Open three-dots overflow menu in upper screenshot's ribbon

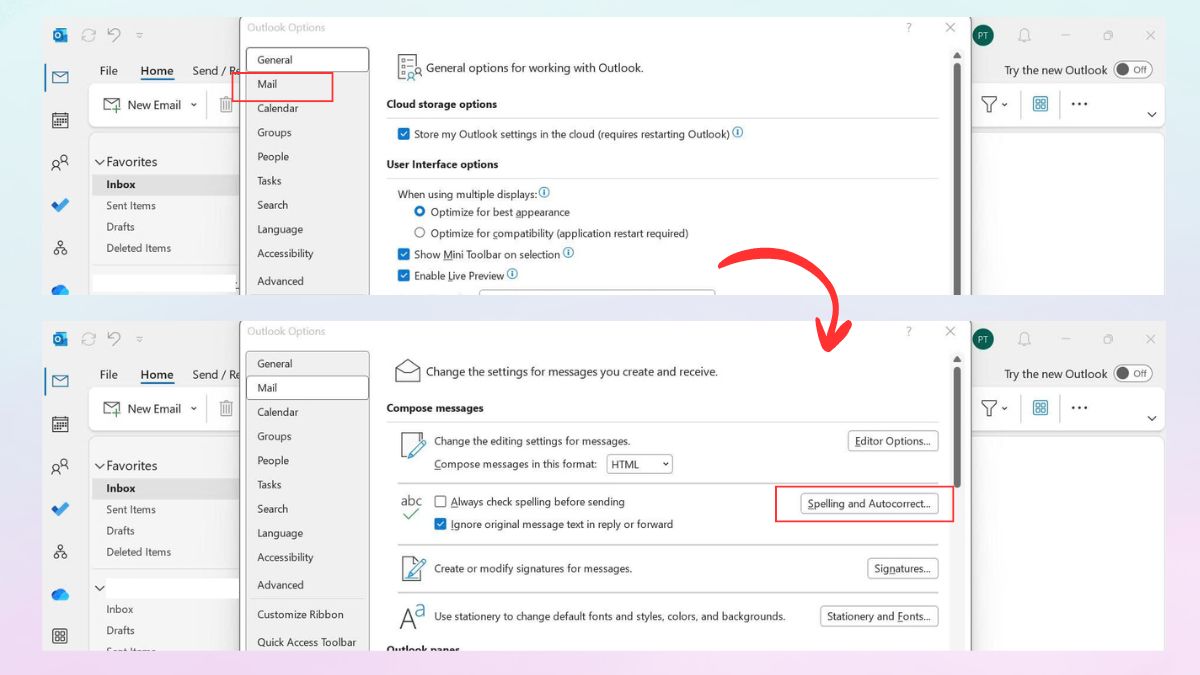click(x=1079, y=104)
